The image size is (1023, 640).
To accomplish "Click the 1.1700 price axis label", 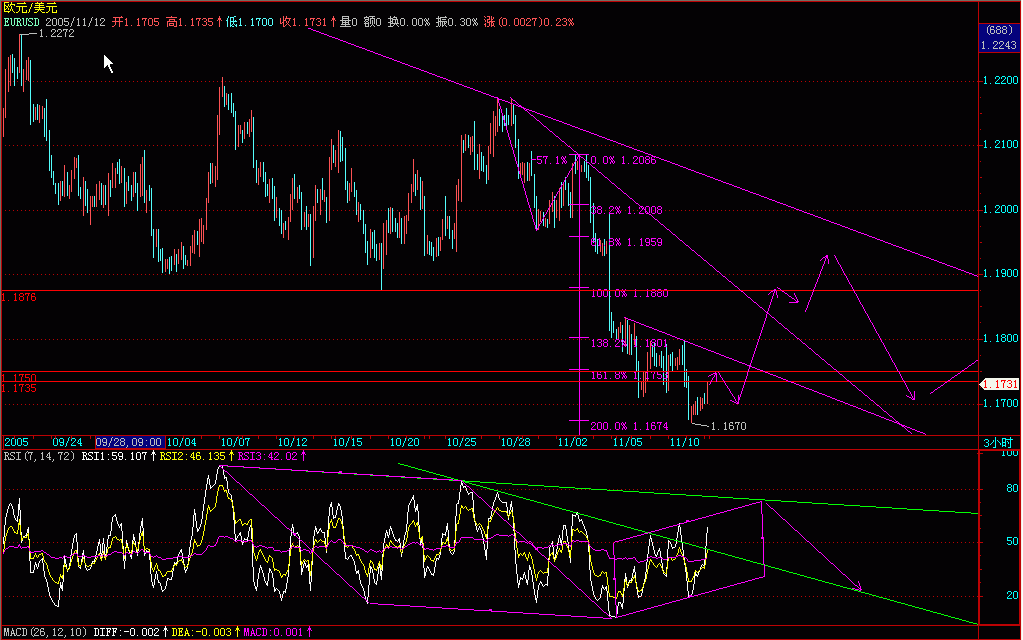I will pyautogui.click(x=1001, y=403).
